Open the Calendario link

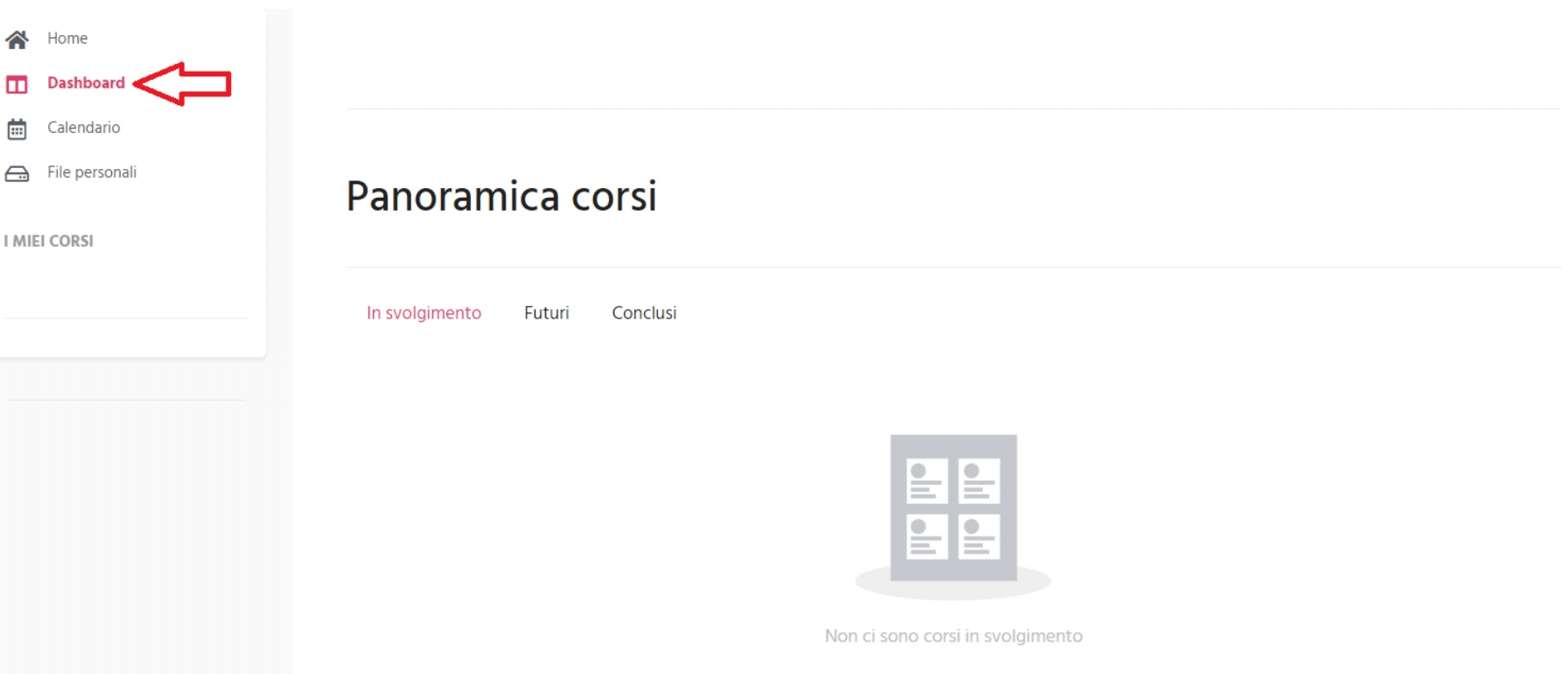tap(84, 128)
